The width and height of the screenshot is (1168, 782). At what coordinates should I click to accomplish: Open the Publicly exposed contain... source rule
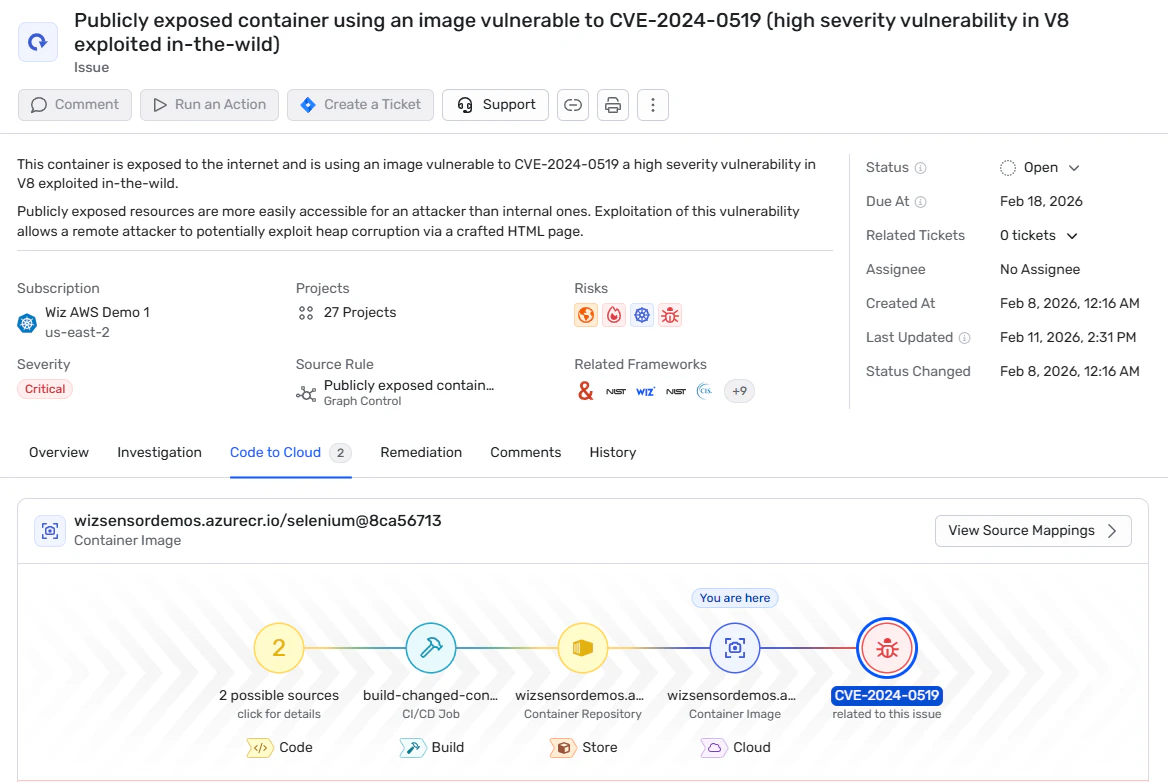409,385
